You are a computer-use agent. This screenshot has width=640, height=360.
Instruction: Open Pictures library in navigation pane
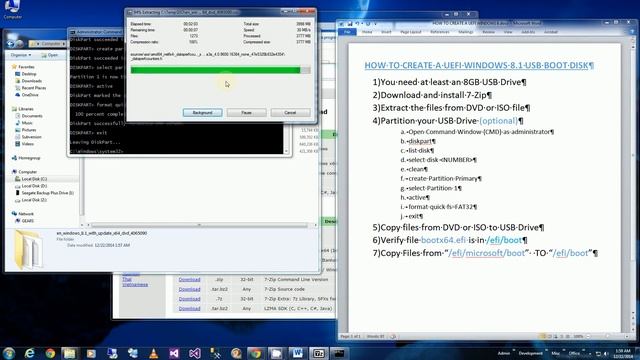coord(29,130)
